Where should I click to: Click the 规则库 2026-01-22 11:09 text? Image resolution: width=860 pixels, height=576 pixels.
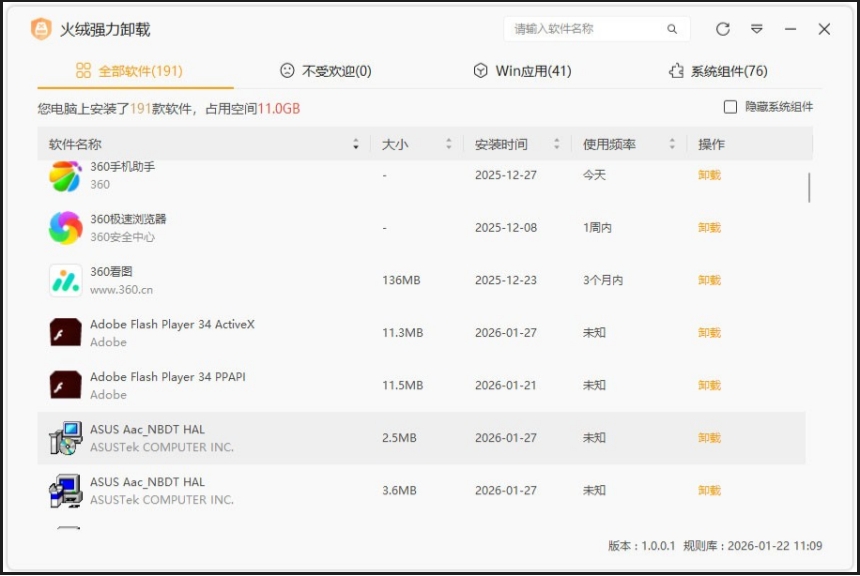point(752,546)
